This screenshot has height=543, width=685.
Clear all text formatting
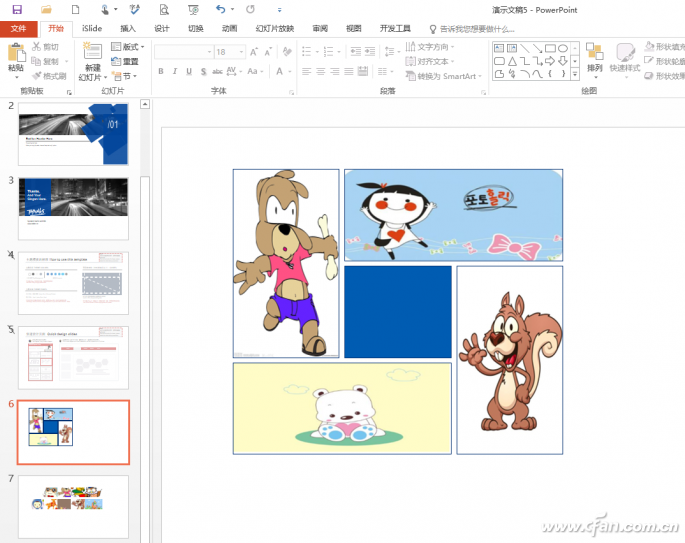[x=287, y=52]
